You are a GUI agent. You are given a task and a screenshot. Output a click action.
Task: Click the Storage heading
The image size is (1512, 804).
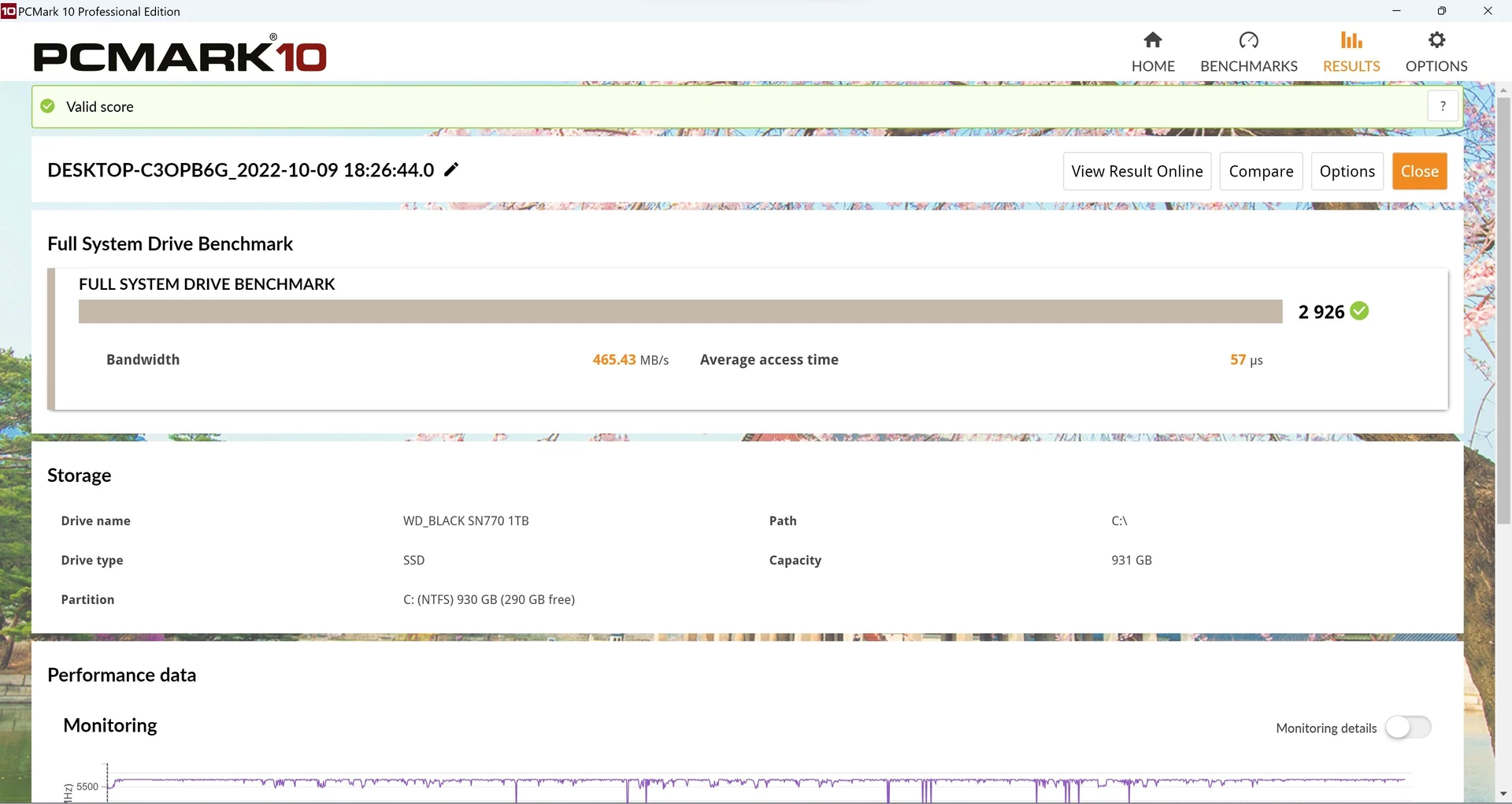point(79,475)
